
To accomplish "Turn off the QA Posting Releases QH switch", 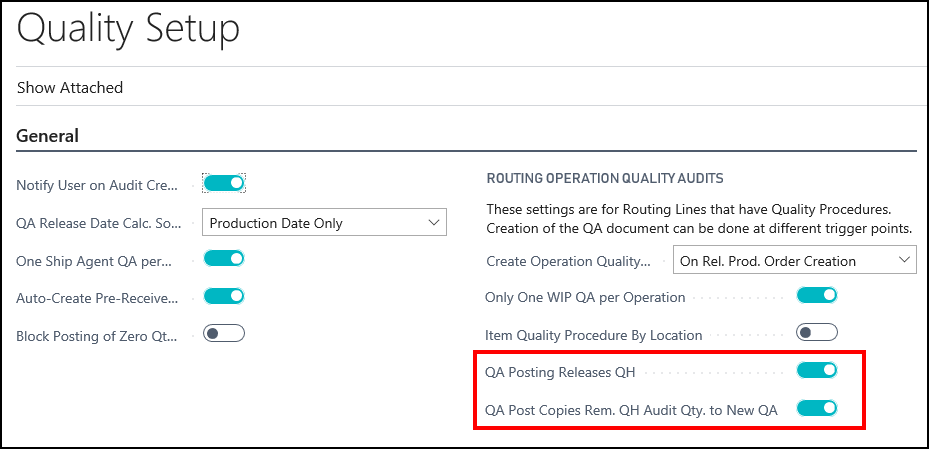I will coord(816,371).
